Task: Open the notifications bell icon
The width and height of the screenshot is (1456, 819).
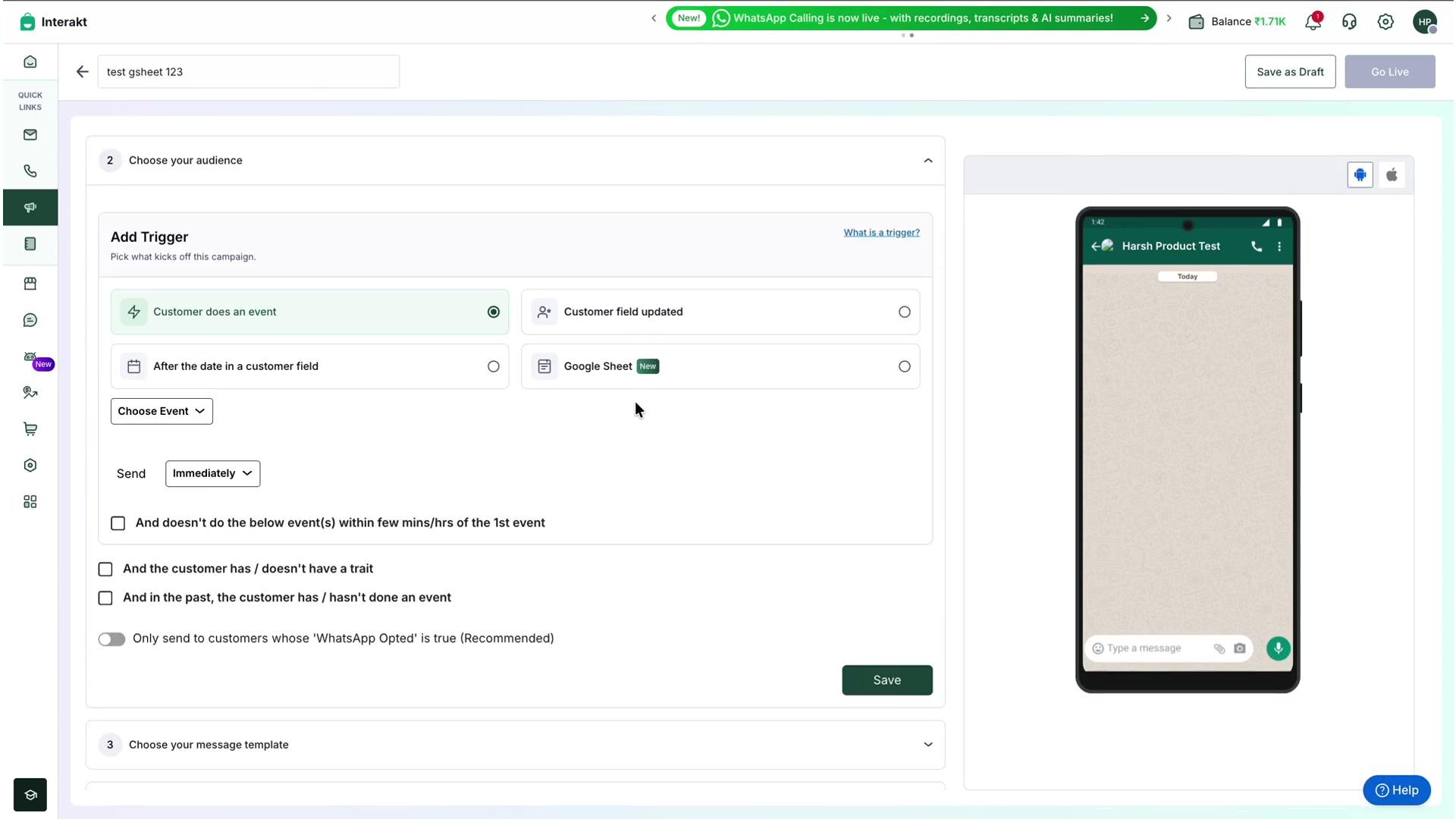Action: (x=1313, y=22)
